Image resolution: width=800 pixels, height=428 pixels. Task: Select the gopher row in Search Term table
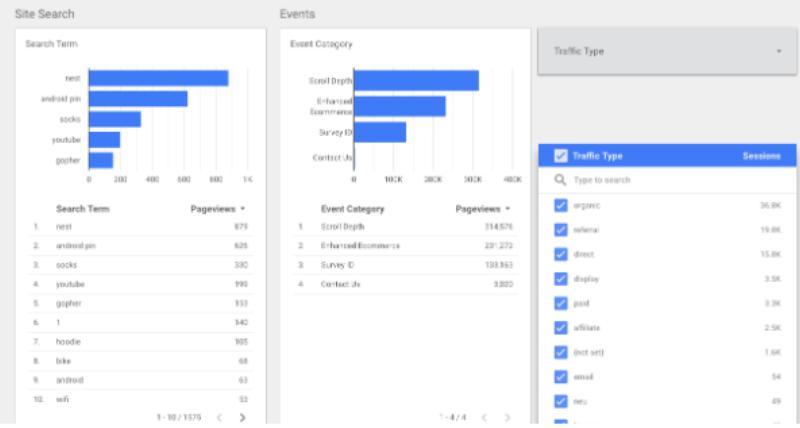click(x=140, y=304)
